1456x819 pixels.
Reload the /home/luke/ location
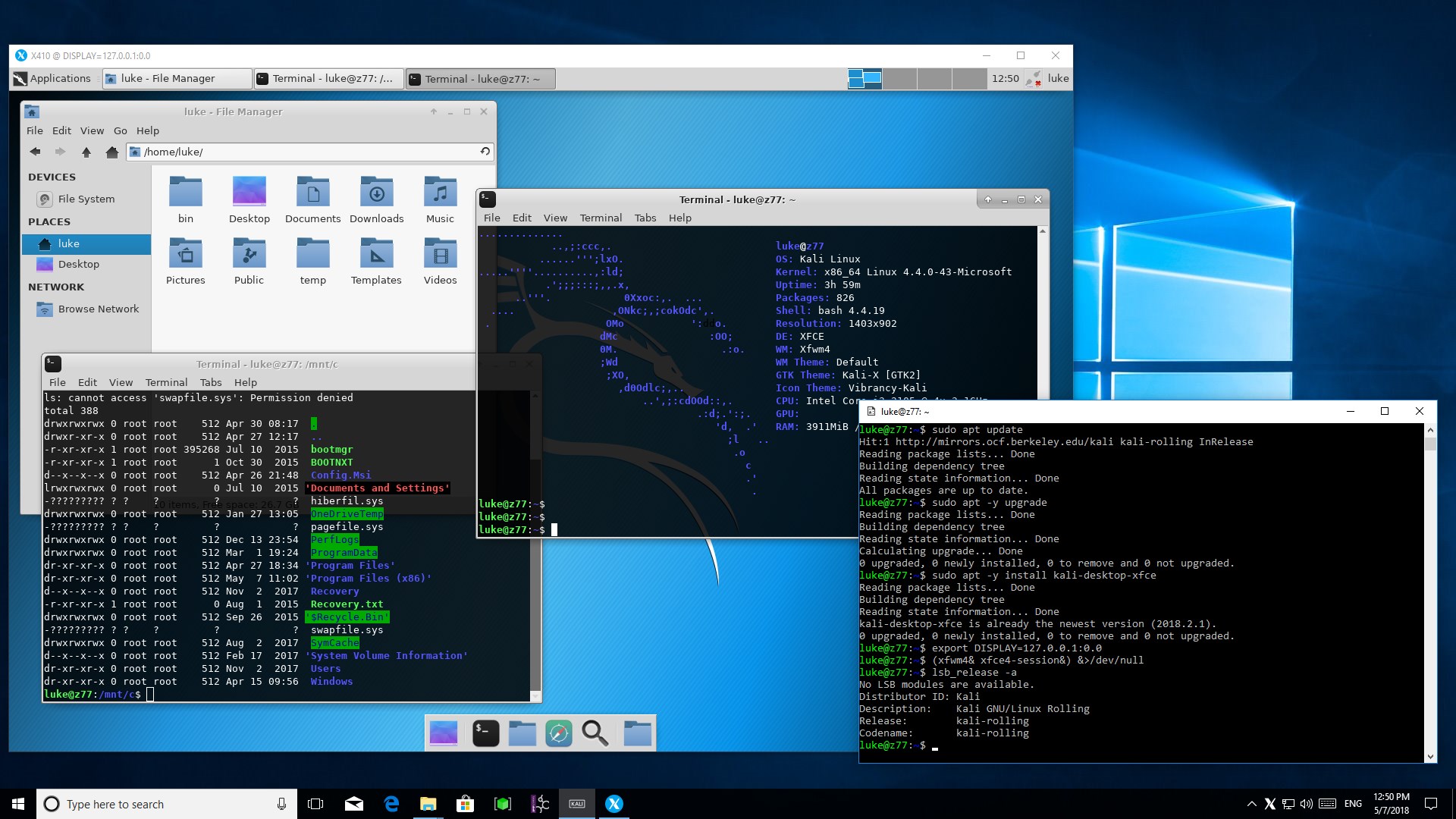(x=485, y=152)
